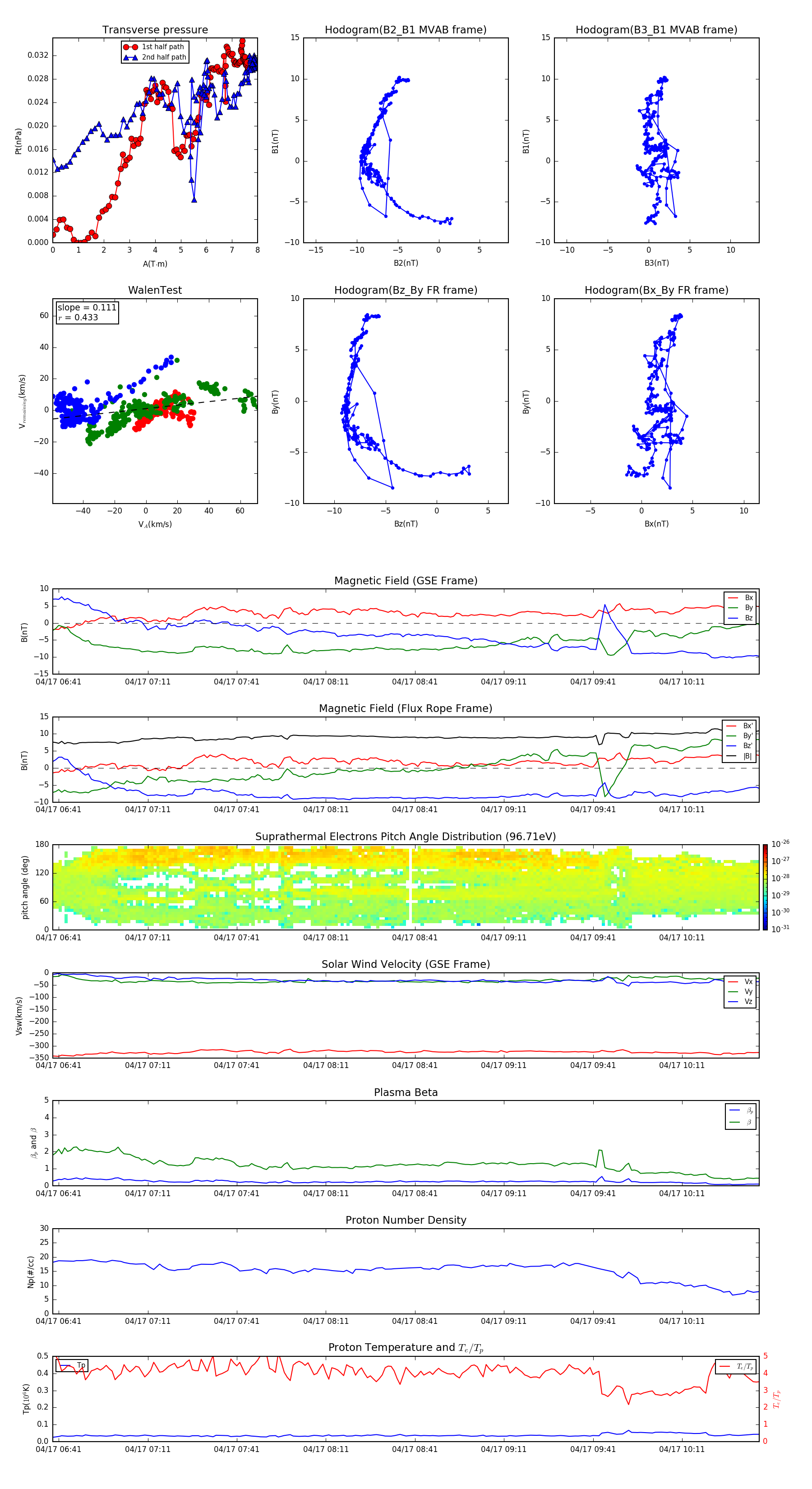Select the Tp legend entry in proton temperature panel

72,1365
